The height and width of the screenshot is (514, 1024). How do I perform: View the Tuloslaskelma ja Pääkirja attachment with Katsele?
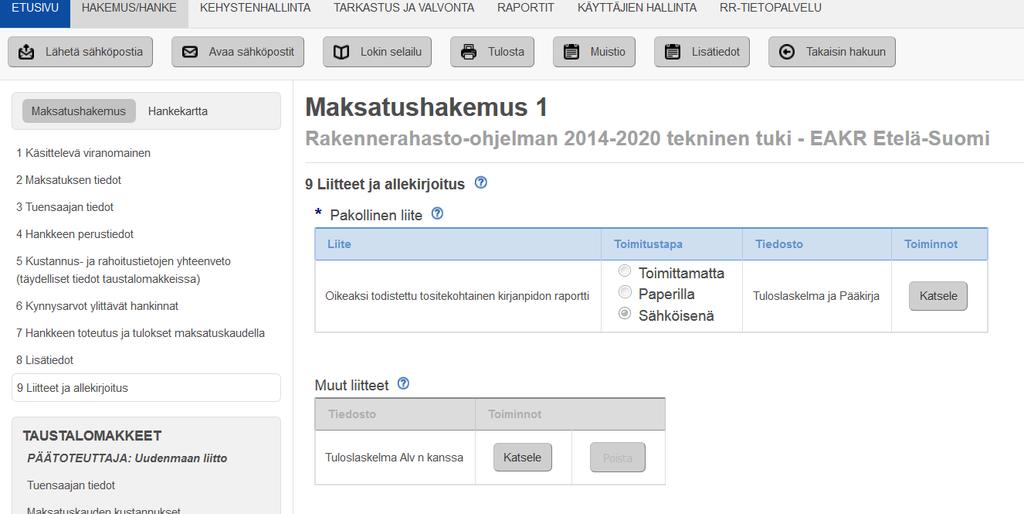tap(938, 296)
